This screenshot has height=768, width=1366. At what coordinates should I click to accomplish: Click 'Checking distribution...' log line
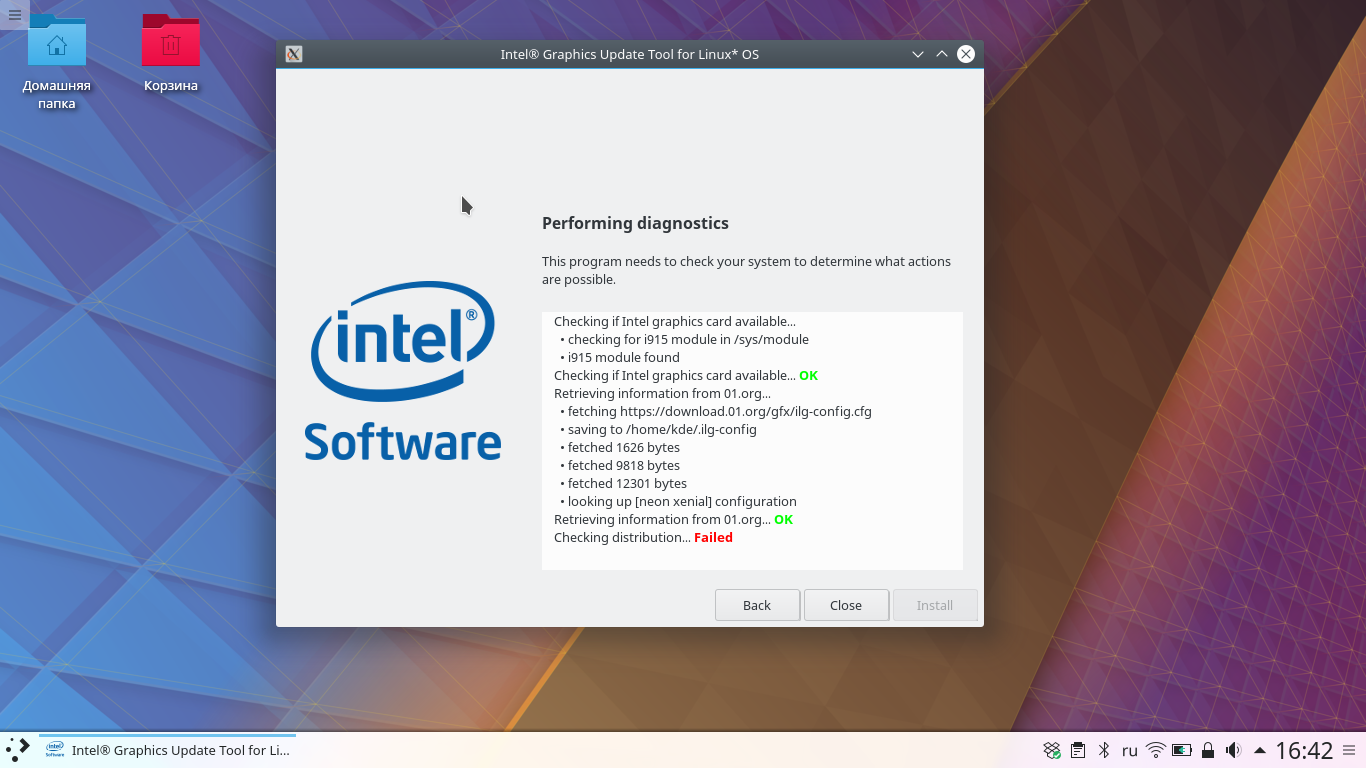(x=622, y=537)
